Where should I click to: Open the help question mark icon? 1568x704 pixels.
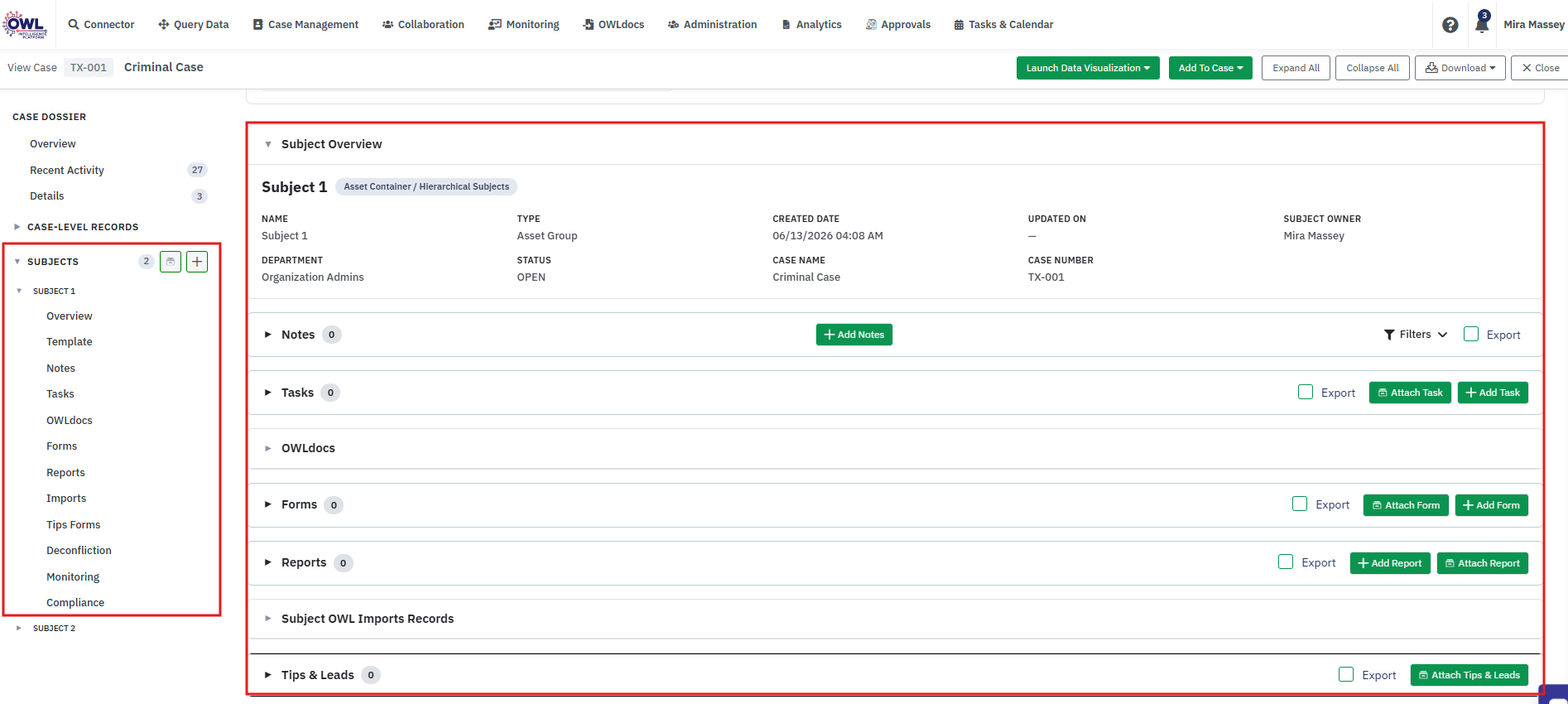click(x=1450, y=25)
